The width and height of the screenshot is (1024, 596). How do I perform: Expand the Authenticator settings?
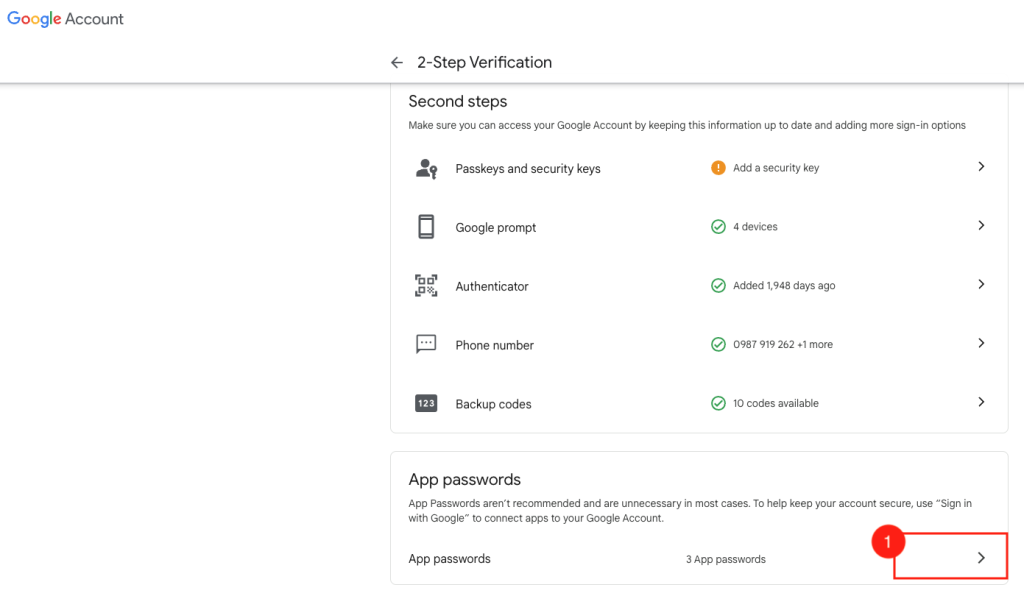[x=981, y=285]
